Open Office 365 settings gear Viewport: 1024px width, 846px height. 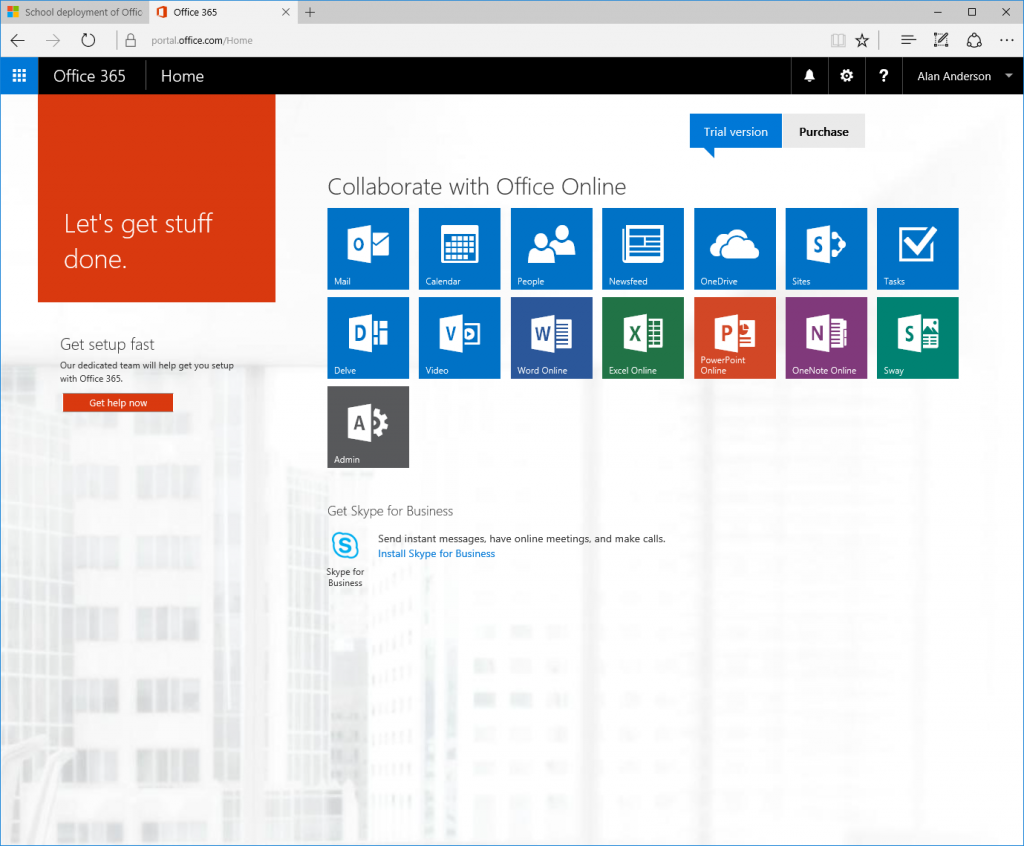[x=846, y=76]
